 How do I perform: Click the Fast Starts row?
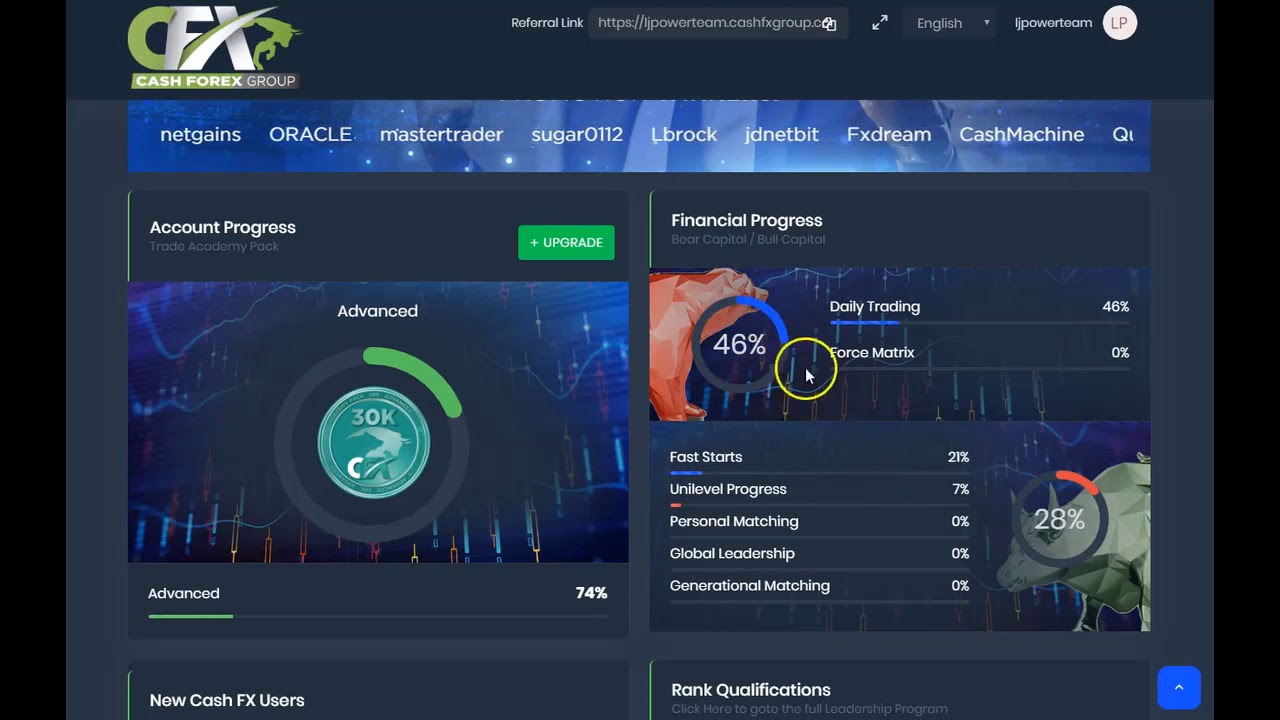pos(819,460)
